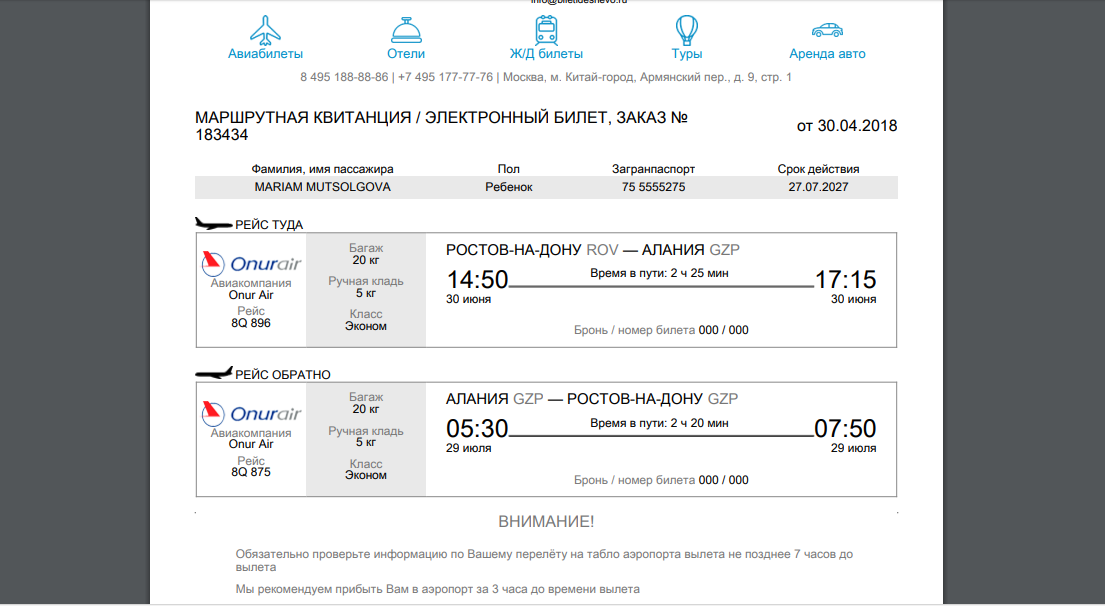1105x606 pixels.
Task: Click the hot air balloon Туры icon
Action: point(686,30)
